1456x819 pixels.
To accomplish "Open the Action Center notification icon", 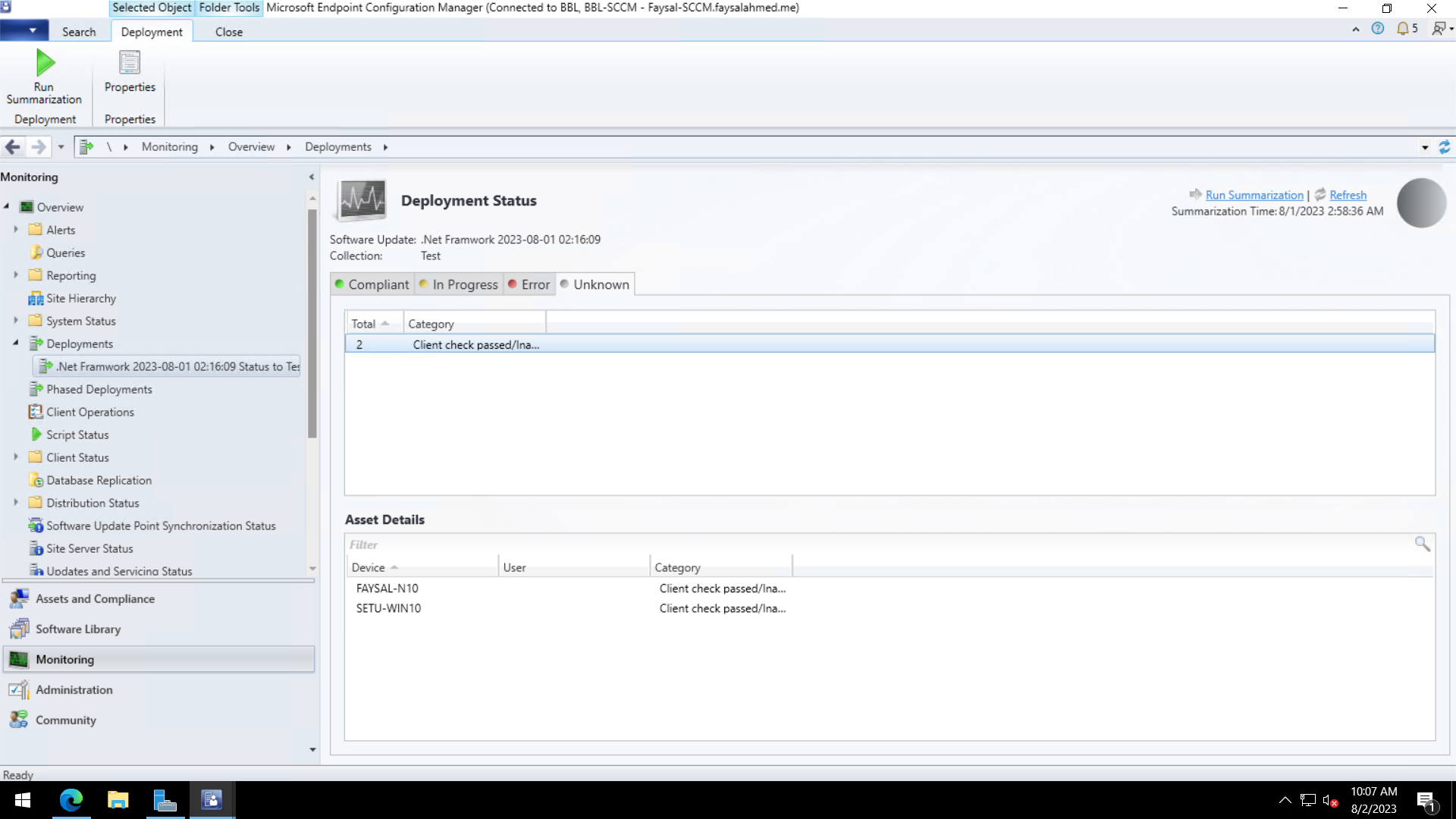I will pyautogui.click(x=1426, y=801).
